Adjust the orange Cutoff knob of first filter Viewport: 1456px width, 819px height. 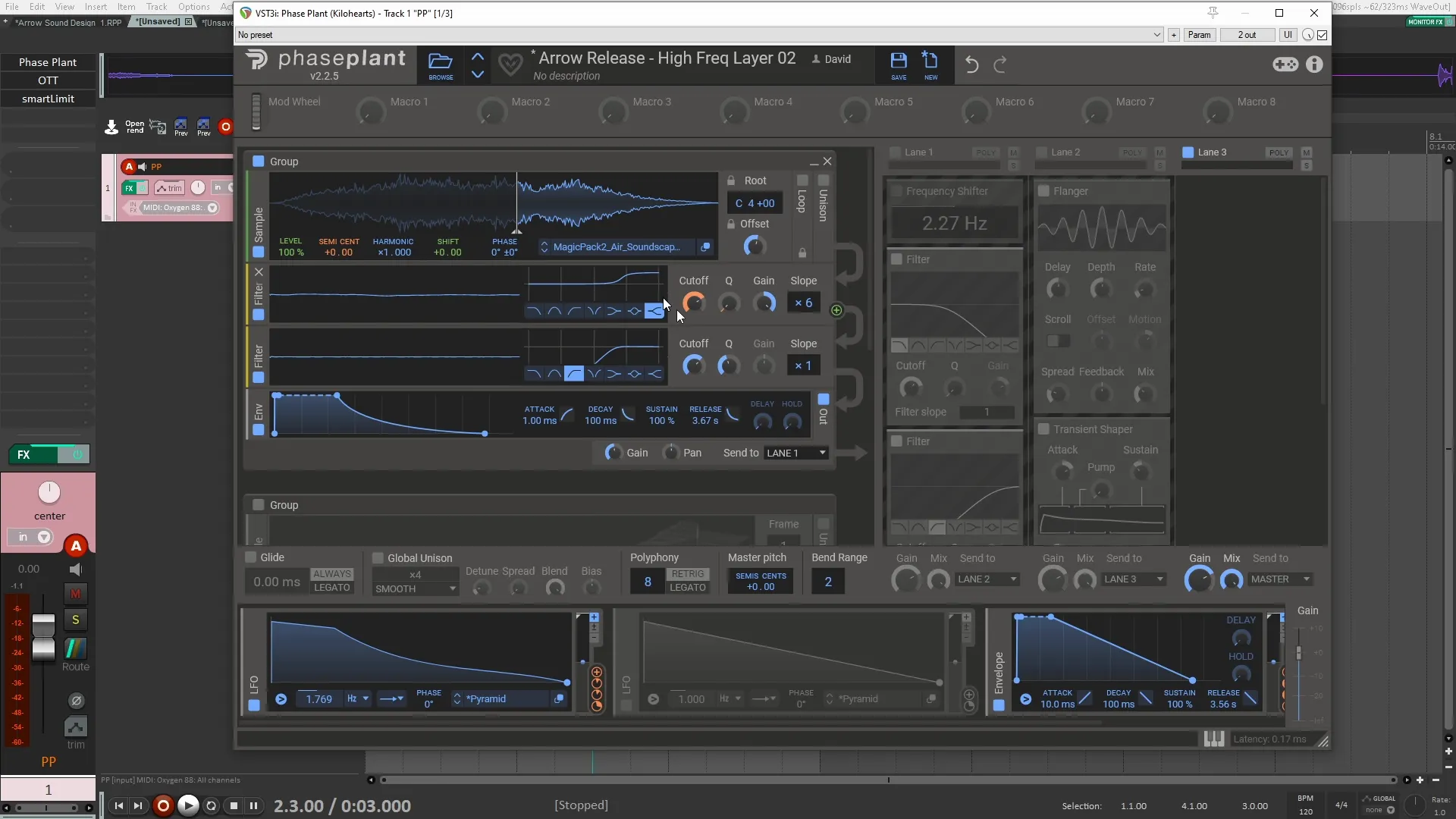(693, 303)
